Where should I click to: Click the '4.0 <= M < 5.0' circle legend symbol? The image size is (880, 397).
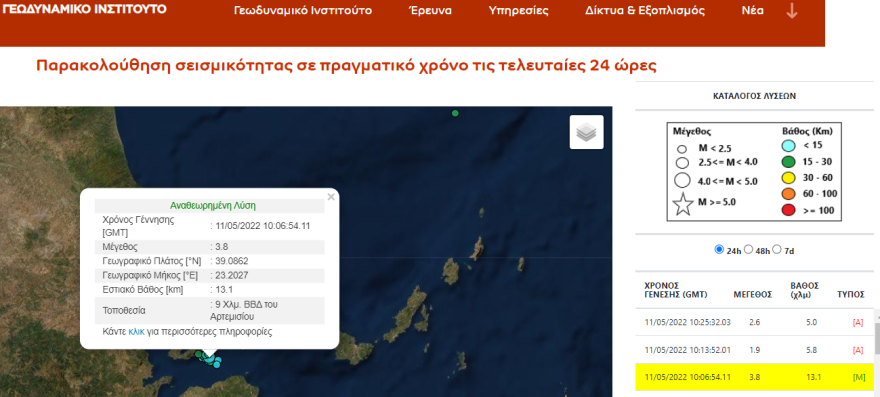pos(682,181)
